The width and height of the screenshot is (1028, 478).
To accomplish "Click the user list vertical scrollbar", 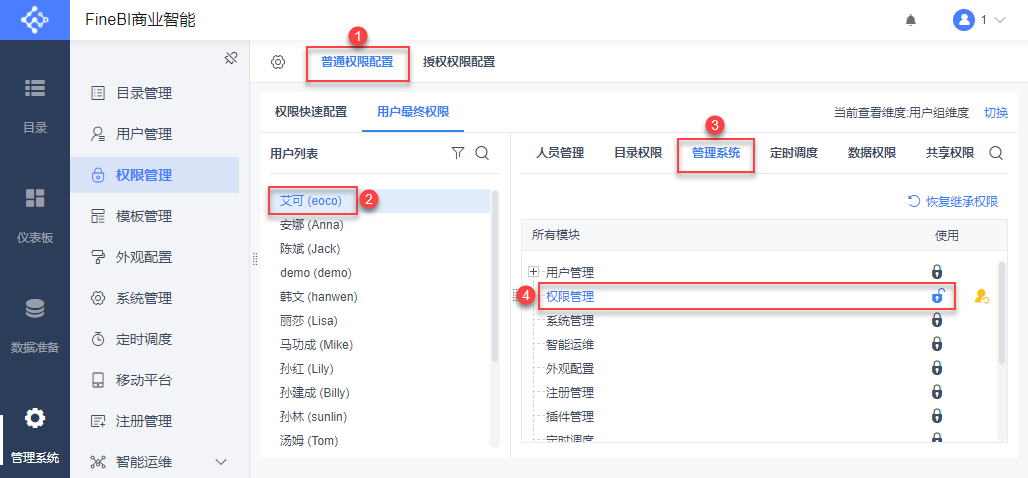I will tap(494, 280).
